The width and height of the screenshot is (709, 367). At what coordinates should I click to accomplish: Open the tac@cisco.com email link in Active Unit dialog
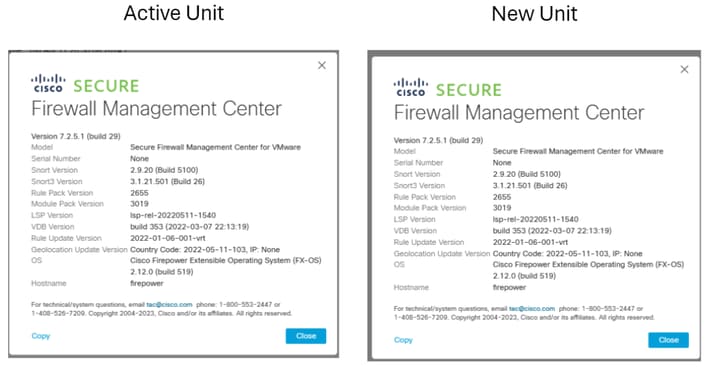(x=169, y=305)
